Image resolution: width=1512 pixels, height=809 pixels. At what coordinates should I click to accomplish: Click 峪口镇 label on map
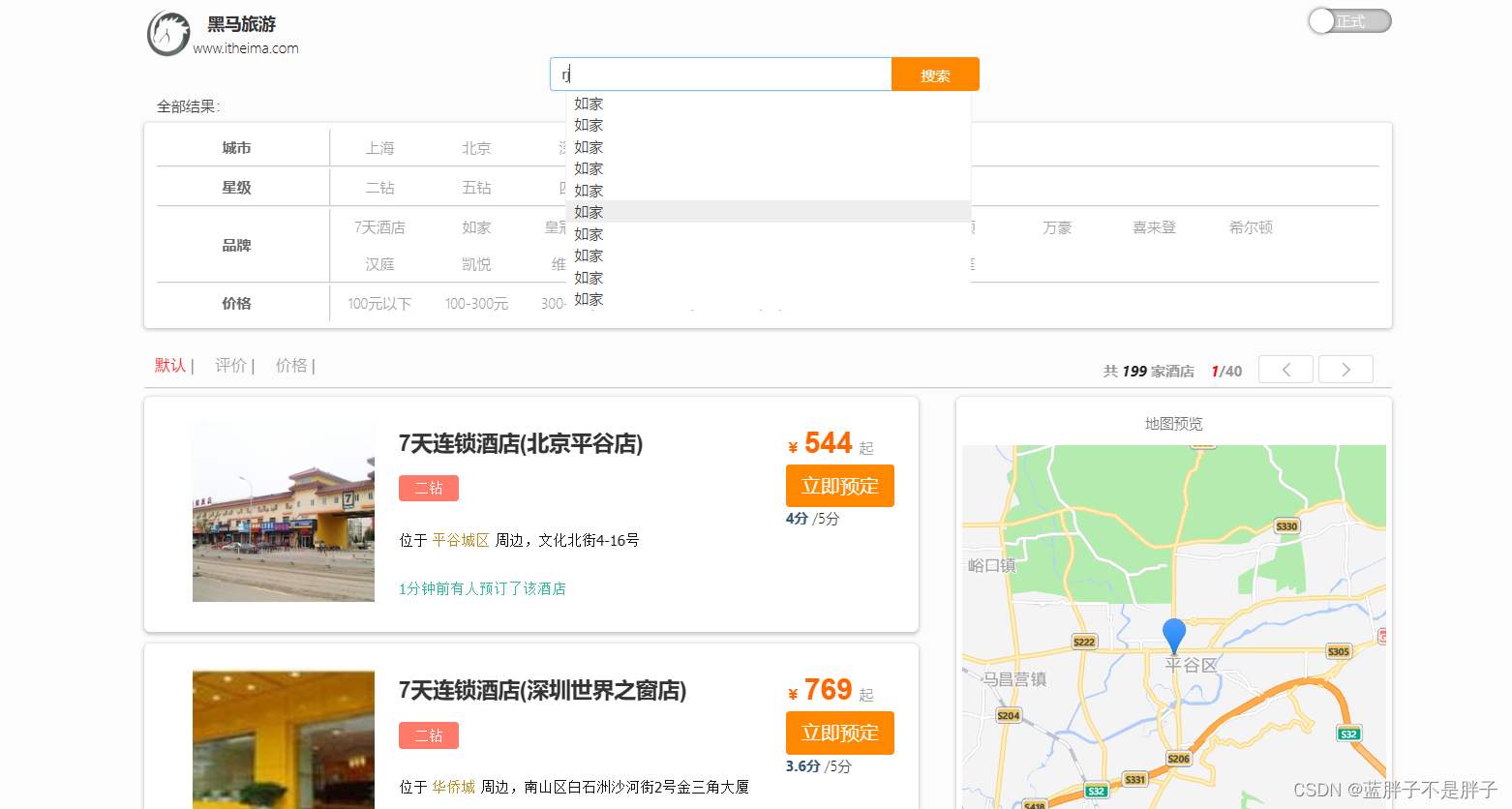click(x=992, y=565)
